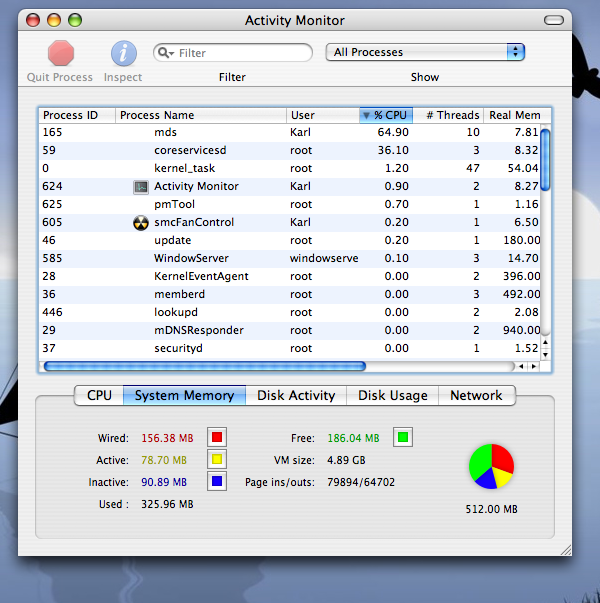This screenshot has height=603, width=600.
Task: Click vertical scrollbar up arrow
Action: point(545,342)
